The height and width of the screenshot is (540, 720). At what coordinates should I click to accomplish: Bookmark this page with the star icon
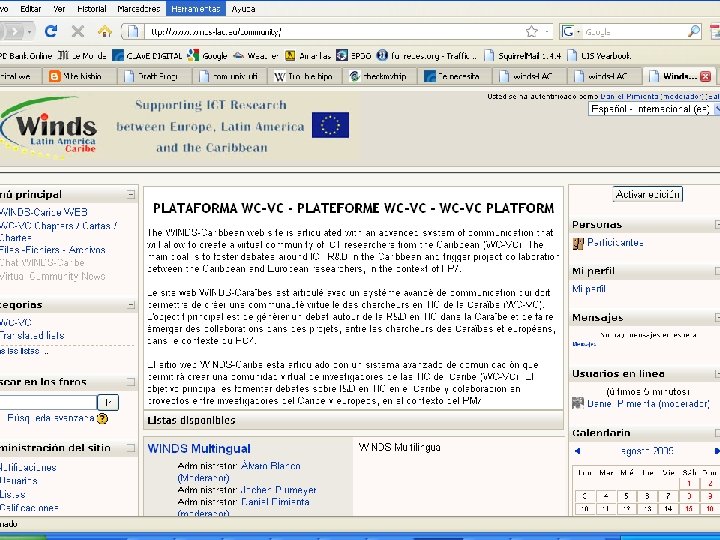tap(532, 31)
